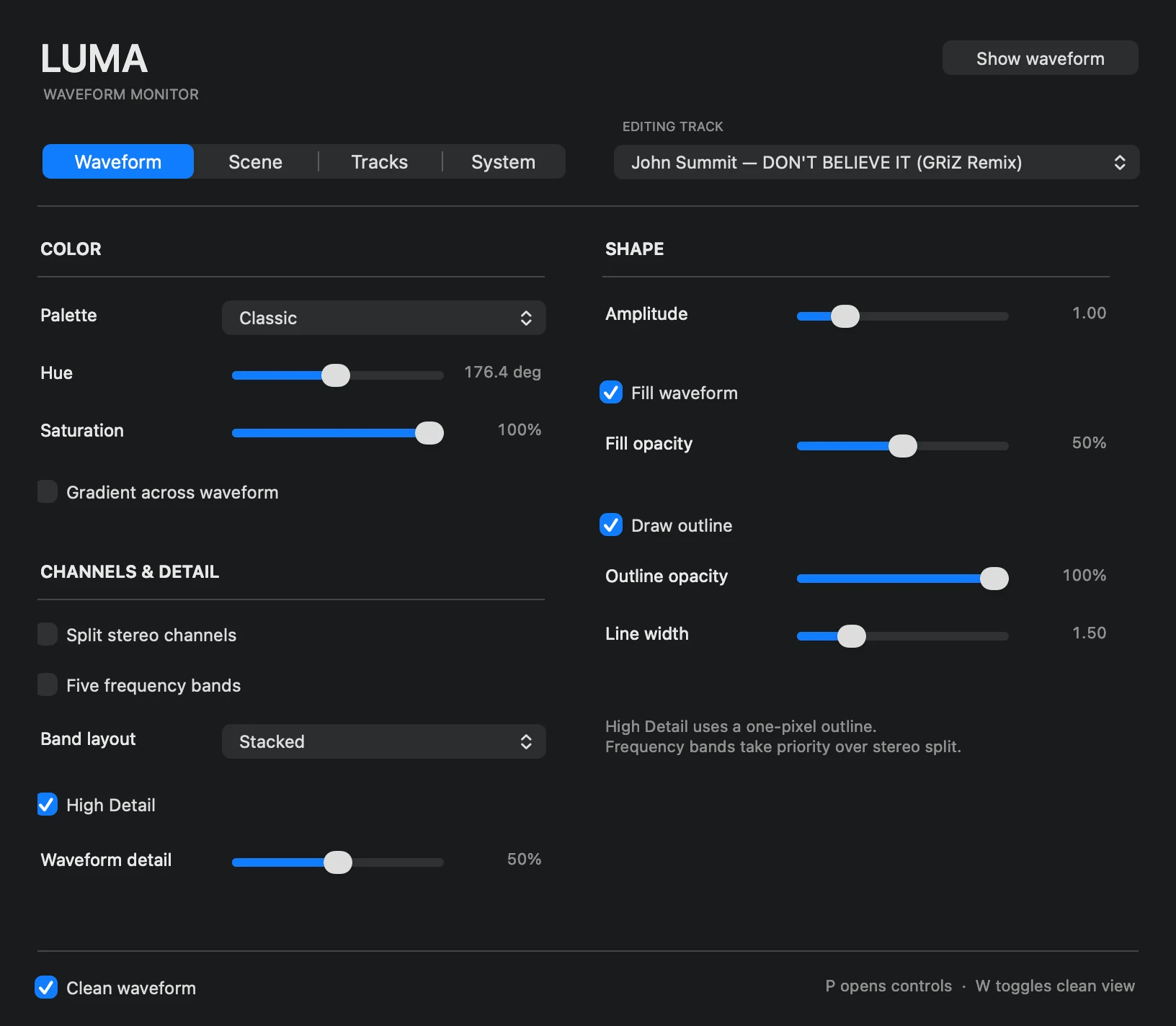1176x1026 pixels.
Task: Click the Saturation slider handle
Action: (429, 433)
